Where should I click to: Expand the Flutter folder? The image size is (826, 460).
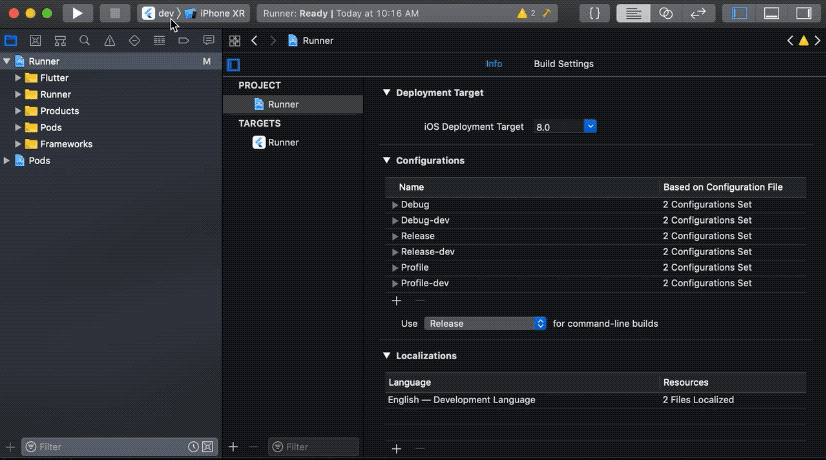click(x=18, y=78)
